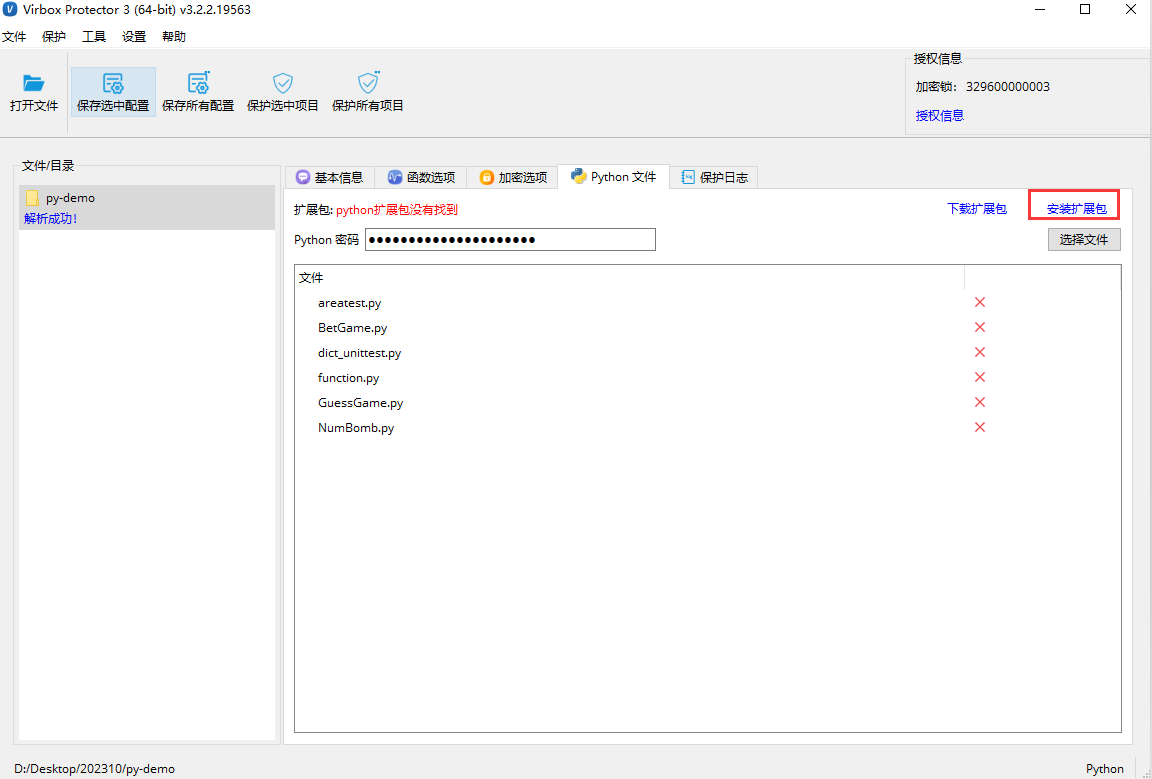Click the Virbox Protector app logo in title bar
This screenshot has width=1152, height=779.
tap(10, 10)
